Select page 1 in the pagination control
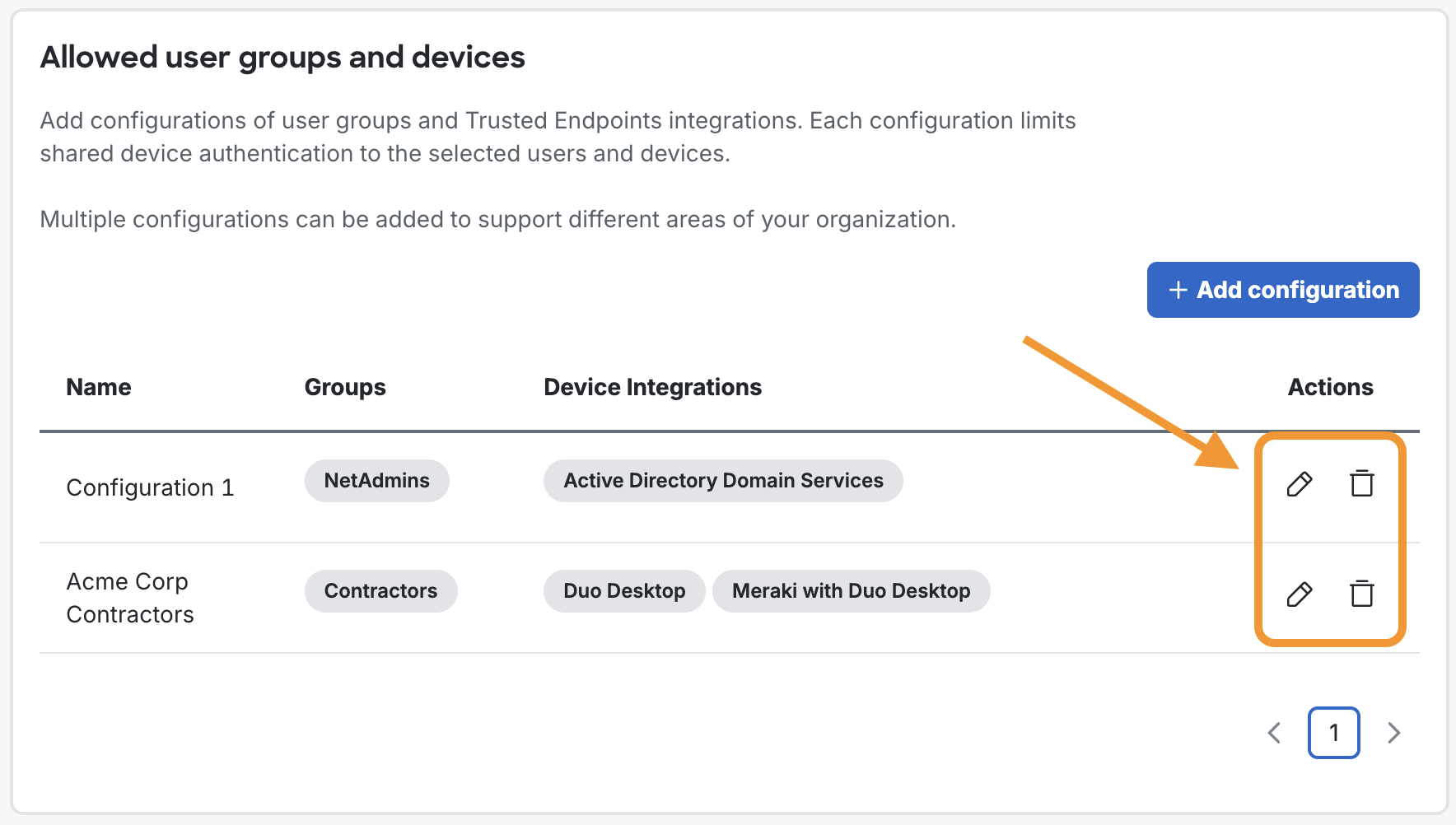1456x825 pixels. 1333,732
